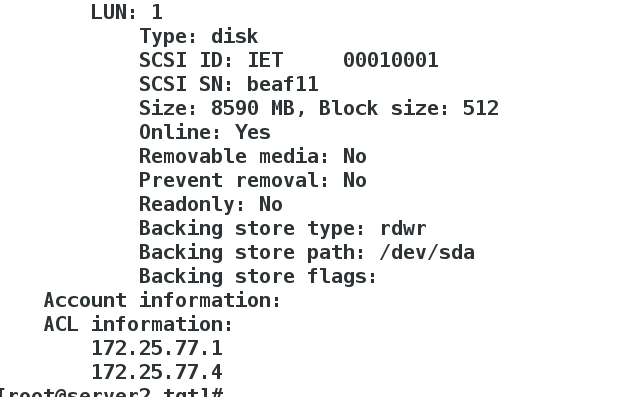628x397 pixels.
Task: Click the IET vendor text
Action: 265,60
